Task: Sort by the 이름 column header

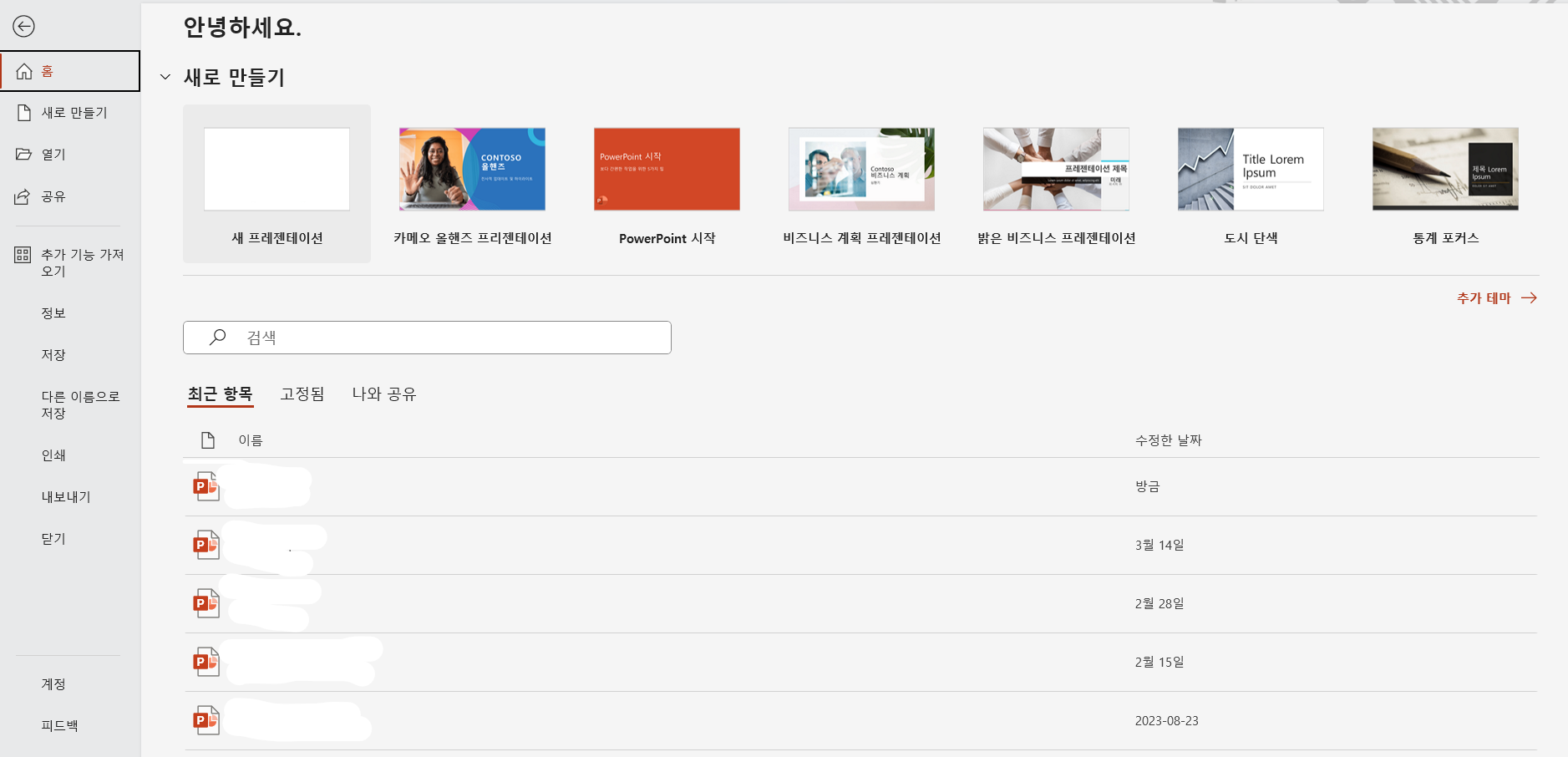Action: pyautogui.click(x=251, y=440)
